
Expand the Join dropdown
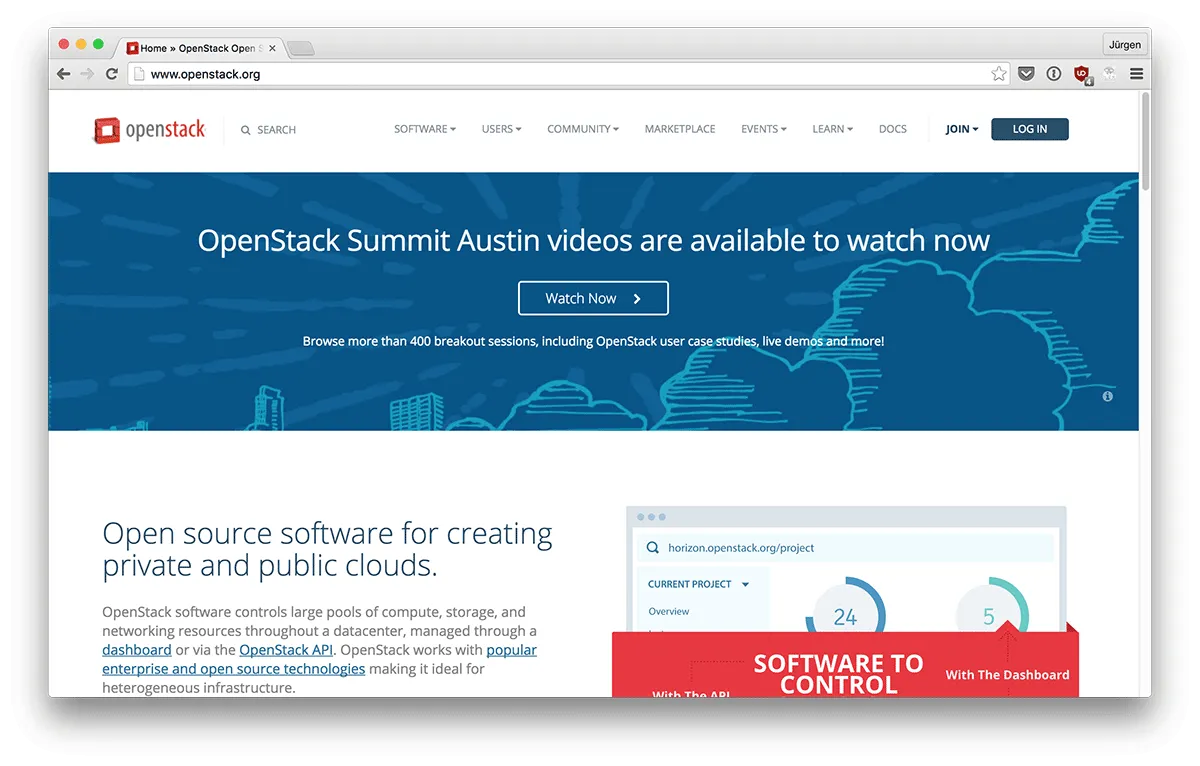962,129
